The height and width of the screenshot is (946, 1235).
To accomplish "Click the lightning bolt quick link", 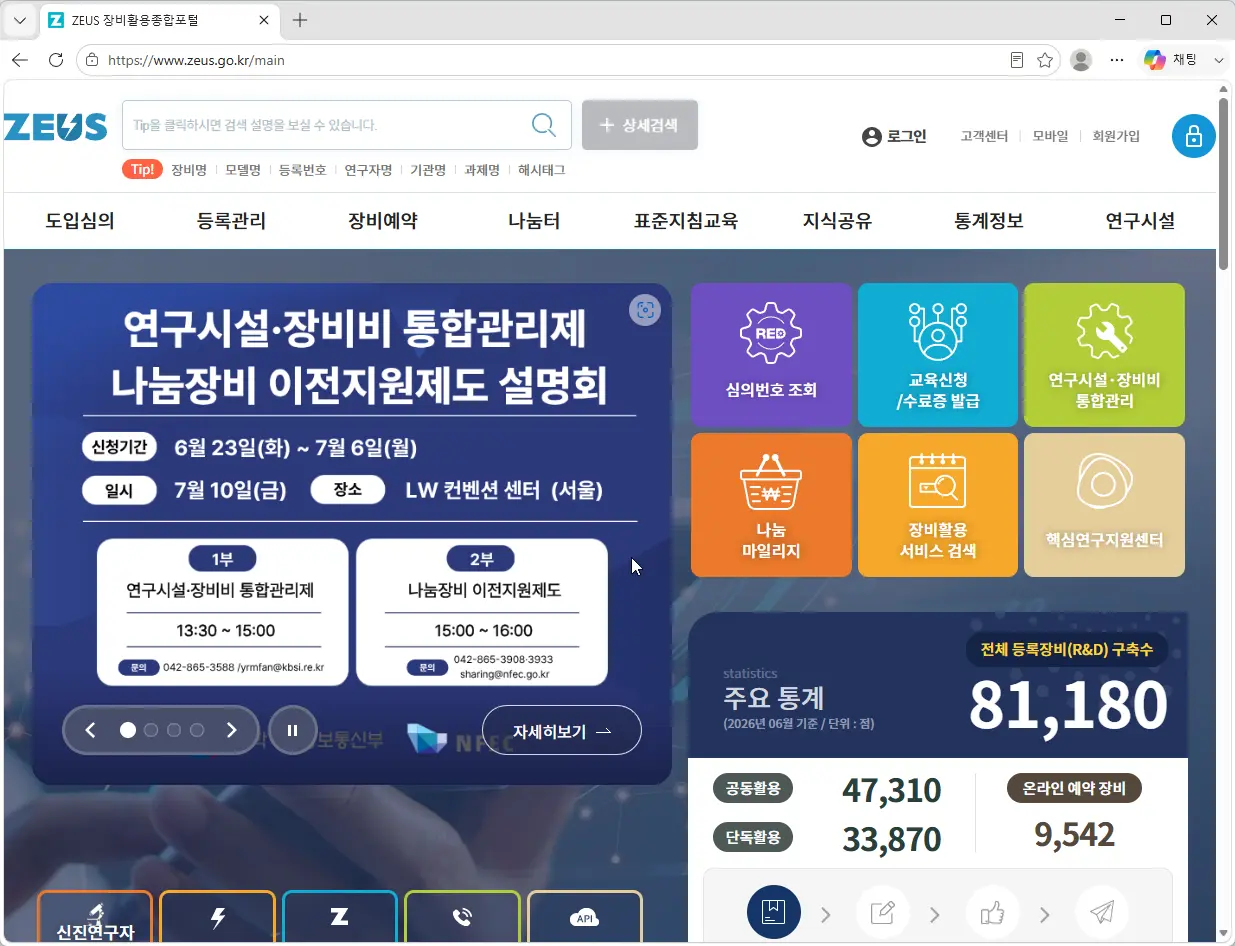I will (x=217, y=918).
